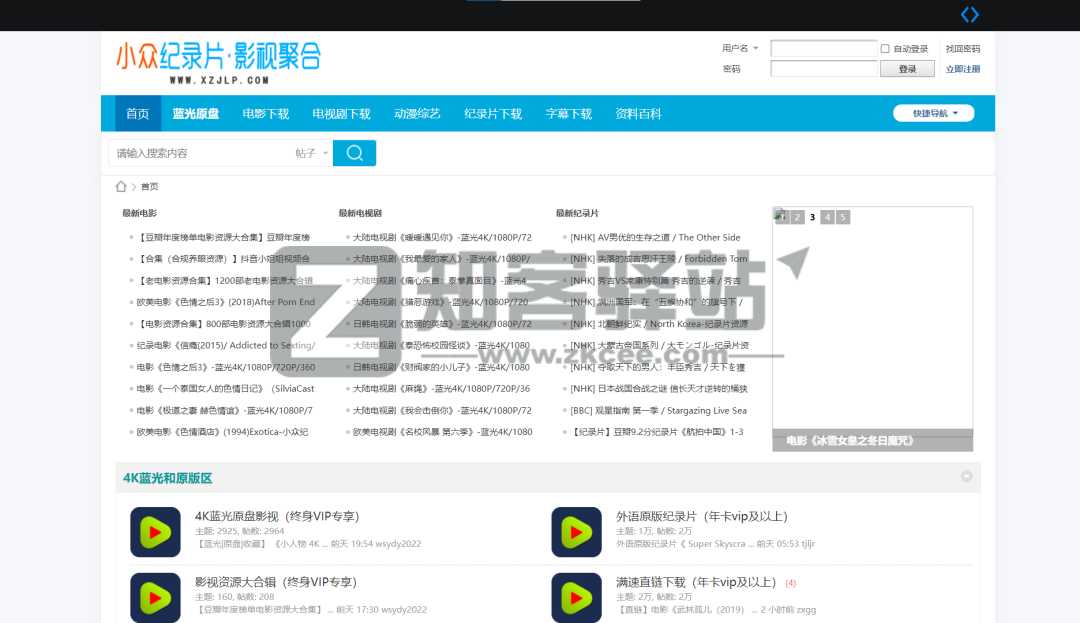This screenshot has width=1080, height=623.
Task: Click the home icon in the breadcrumb
Action: pos(121,186)
